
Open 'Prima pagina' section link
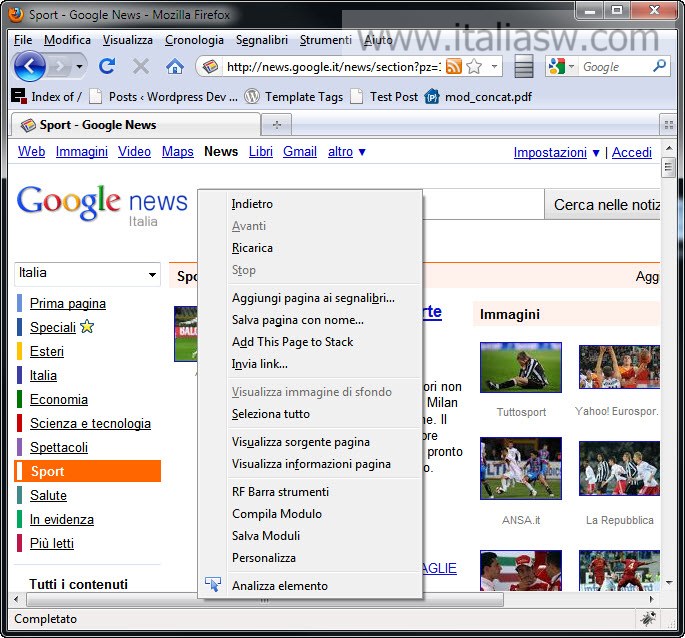pos(68,303)
